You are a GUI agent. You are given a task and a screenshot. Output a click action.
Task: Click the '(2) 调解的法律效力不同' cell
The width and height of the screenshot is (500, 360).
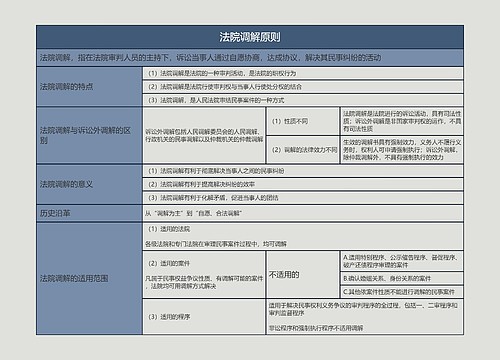[x=303, y=150]
